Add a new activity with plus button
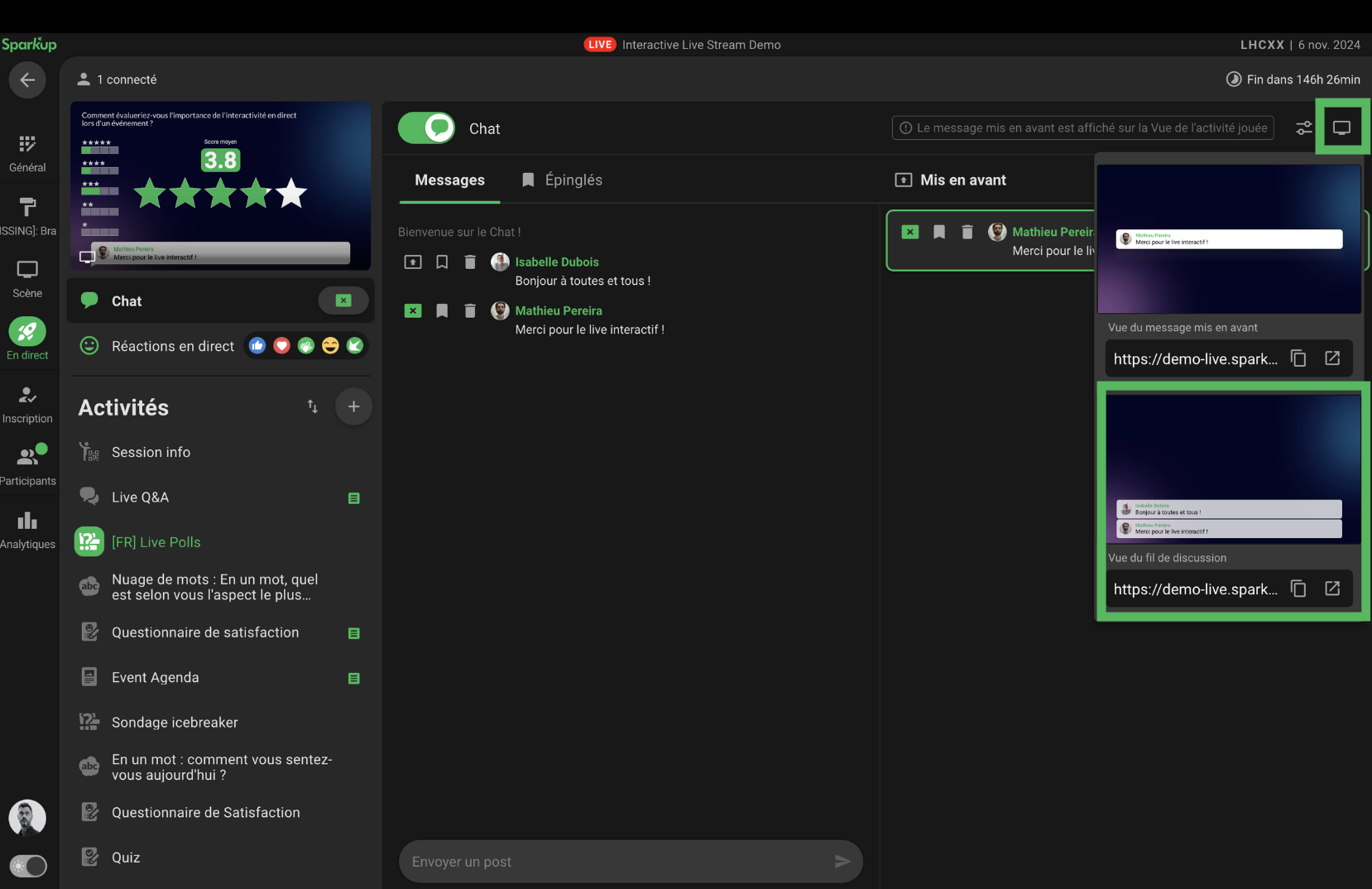Image resolution: width=1372 pixels, height=889 pixels. (353, 406)
